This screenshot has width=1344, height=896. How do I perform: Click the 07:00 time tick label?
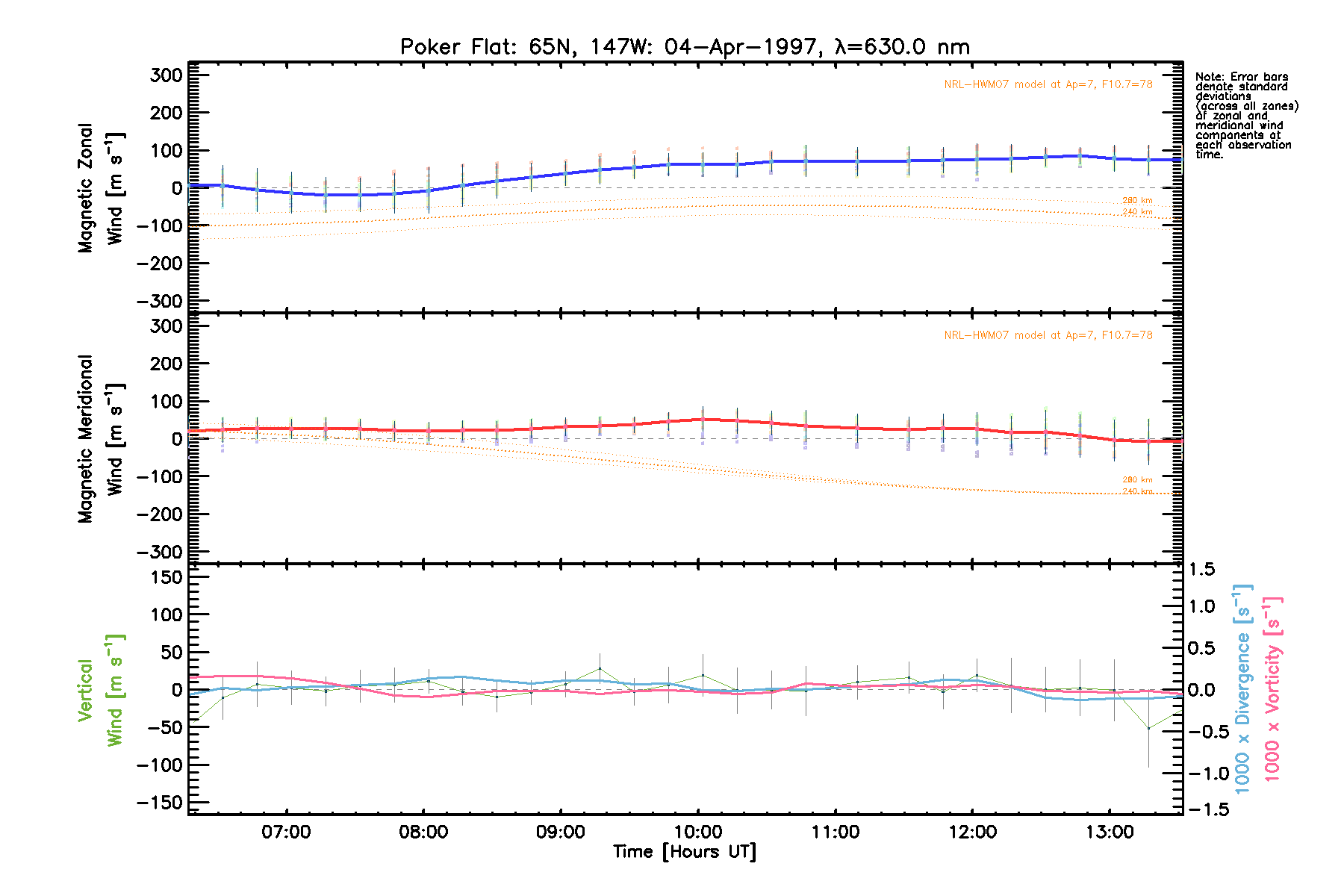[x=286, y=833]
